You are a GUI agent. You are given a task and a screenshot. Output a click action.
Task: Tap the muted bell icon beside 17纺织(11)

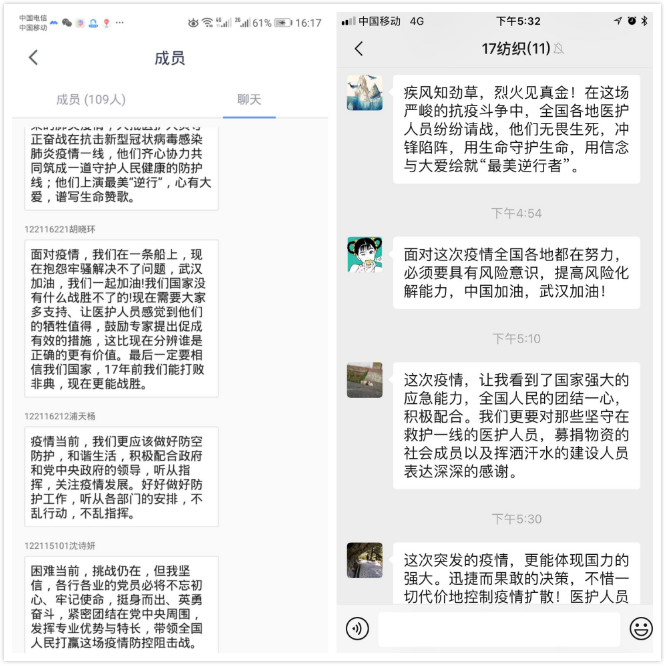[x=559, y=49]
